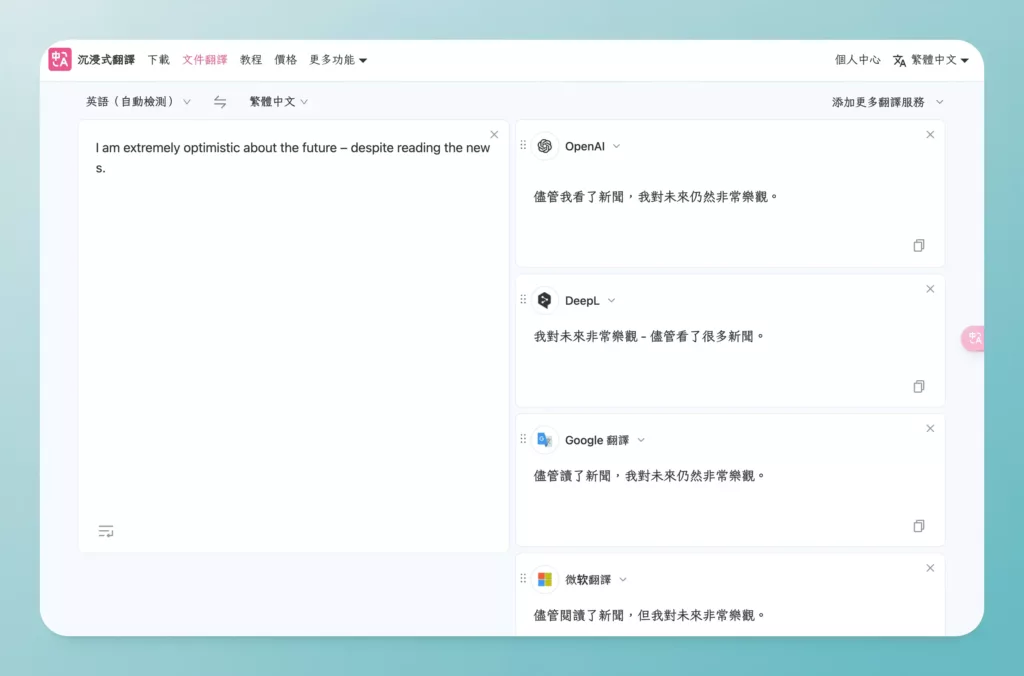This screenshot has width=1024, height=676.
Task: Open 個人中心
Action: click(857, 60)
